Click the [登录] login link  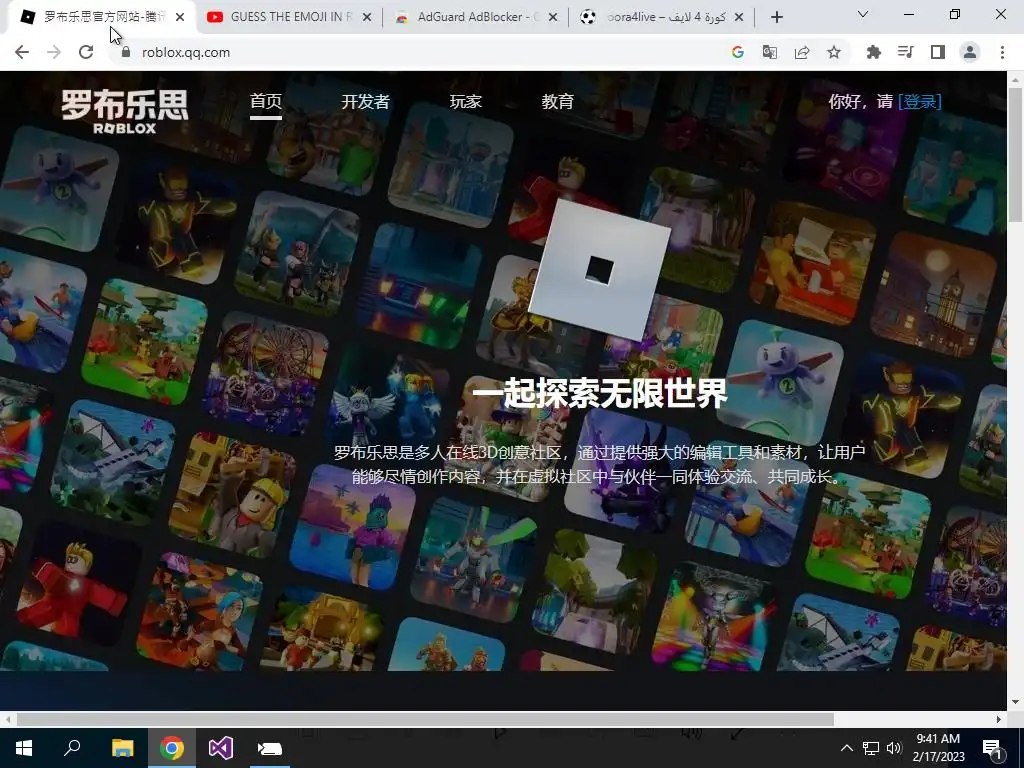coord(920,101)
